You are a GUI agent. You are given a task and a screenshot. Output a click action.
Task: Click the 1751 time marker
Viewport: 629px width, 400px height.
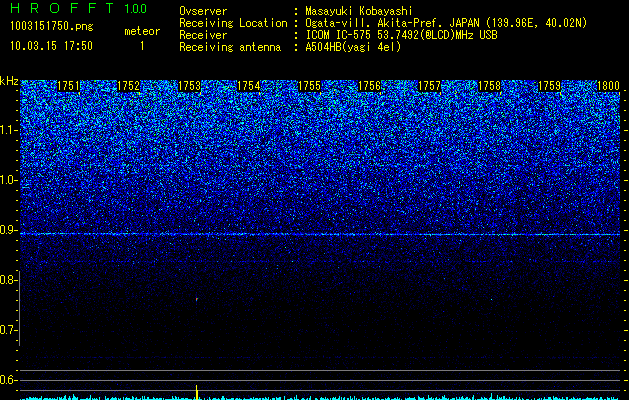pos(69,86)
